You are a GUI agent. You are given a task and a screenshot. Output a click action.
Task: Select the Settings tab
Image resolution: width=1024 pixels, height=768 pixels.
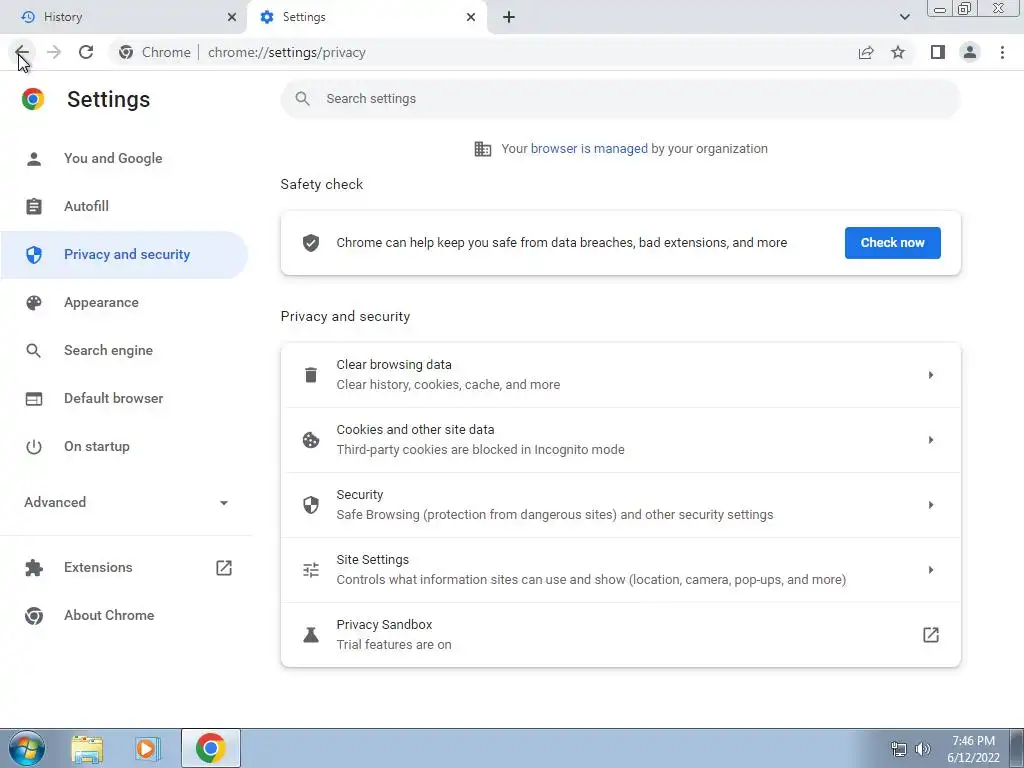(366, 17)
